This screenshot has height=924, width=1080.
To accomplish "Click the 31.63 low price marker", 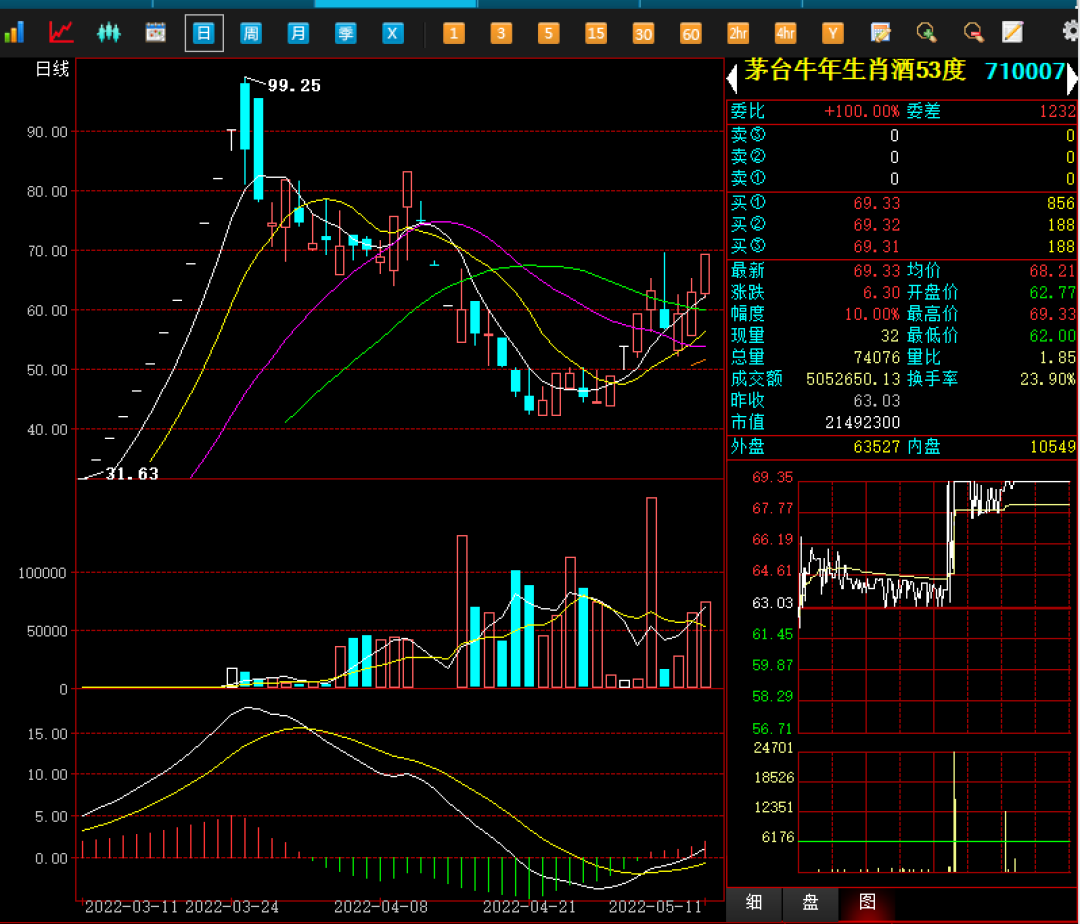I will [132, 474].
